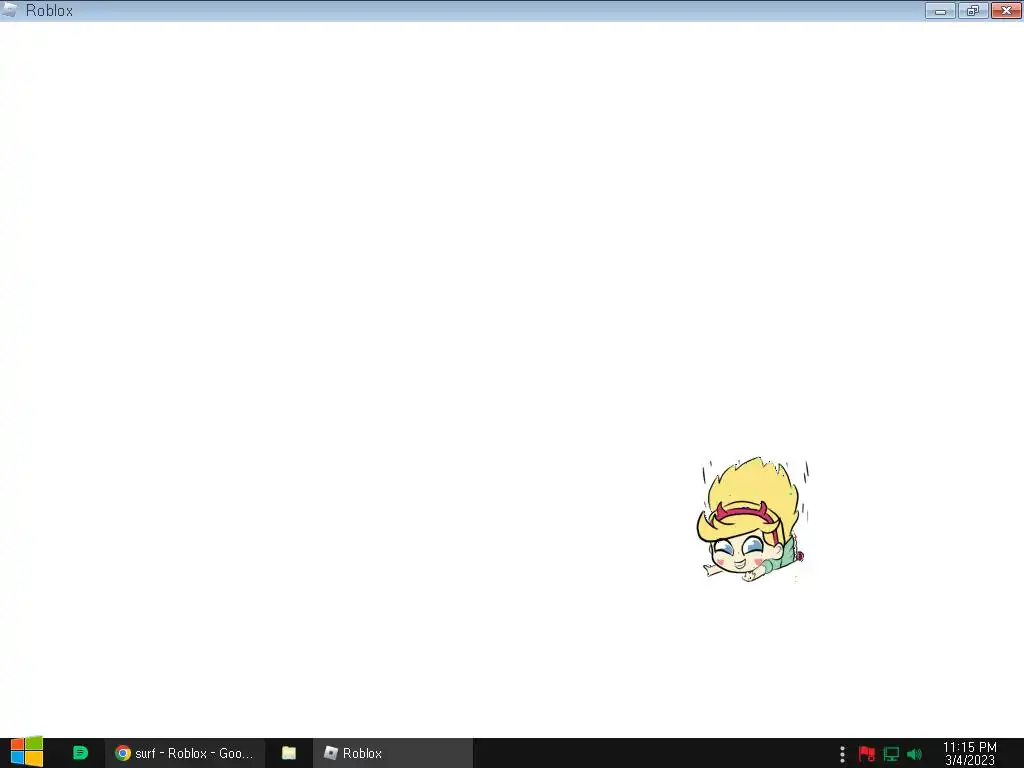Open File Explorer from the taskbar
The width and height of the screenshot is (1024, 768).
[x=289, y=753]
